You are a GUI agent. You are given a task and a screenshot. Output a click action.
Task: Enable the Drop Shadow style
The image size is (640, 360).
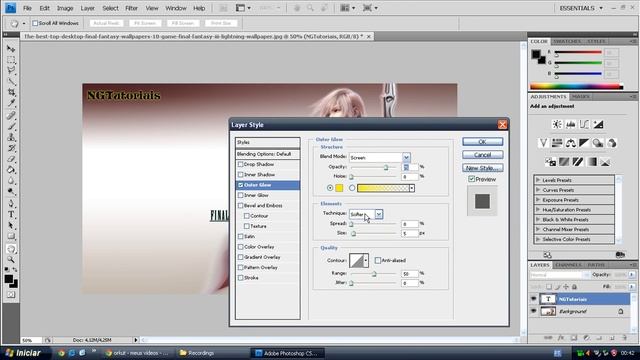tap(240, 164)
